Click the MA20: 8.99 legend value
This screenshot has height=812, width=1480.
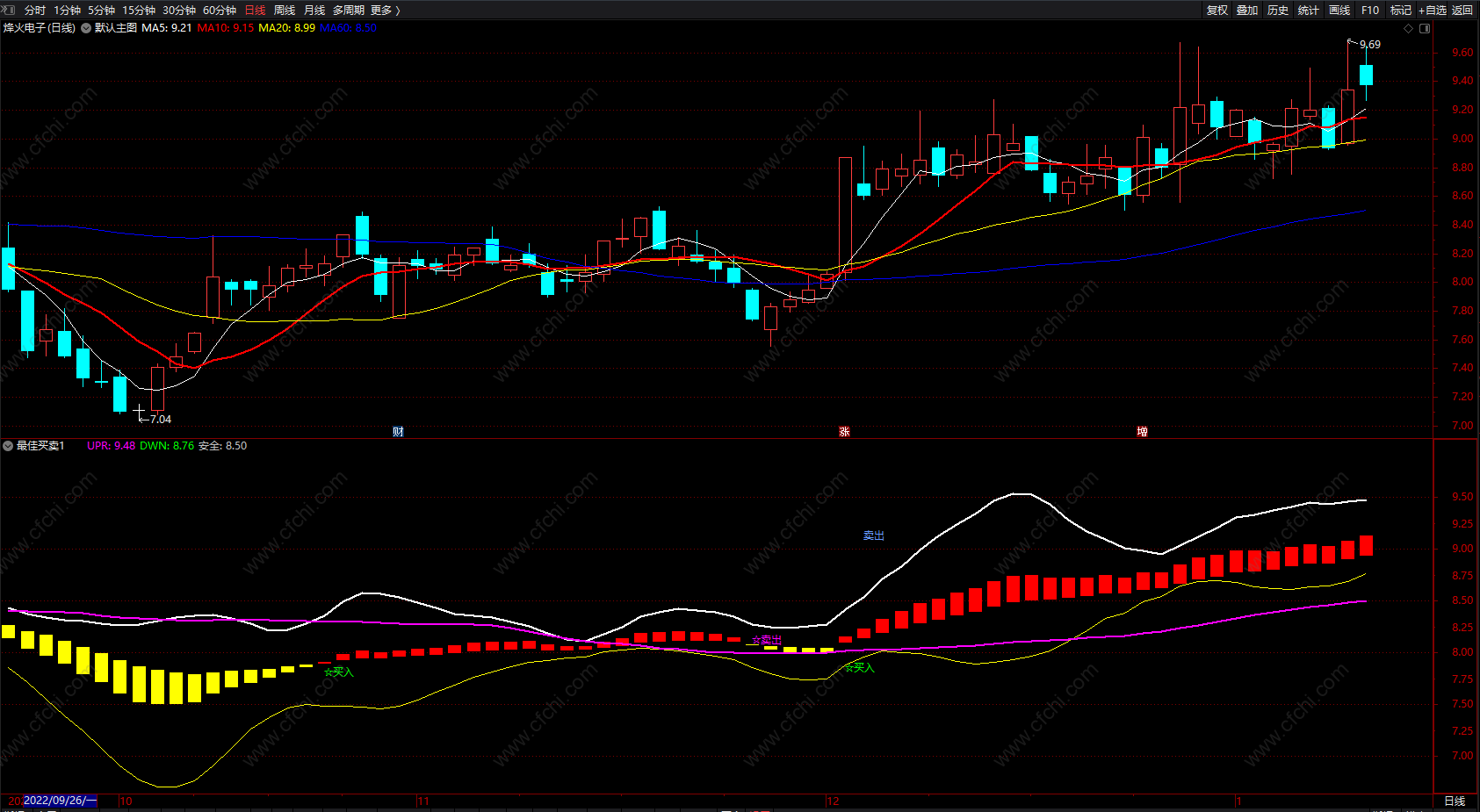pos(287,28)
